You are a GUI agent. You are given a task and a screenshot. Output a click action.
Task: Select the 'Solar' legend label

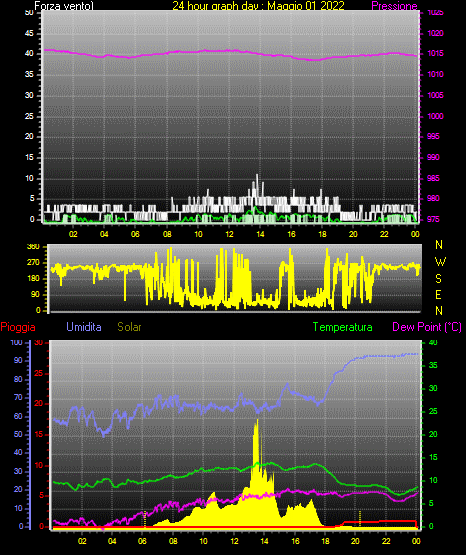(129, 327)
